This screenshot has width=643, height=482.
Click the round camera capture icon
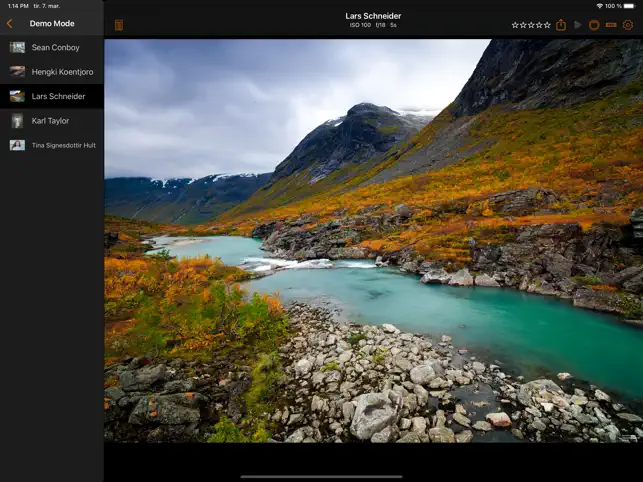click(594, 25)
